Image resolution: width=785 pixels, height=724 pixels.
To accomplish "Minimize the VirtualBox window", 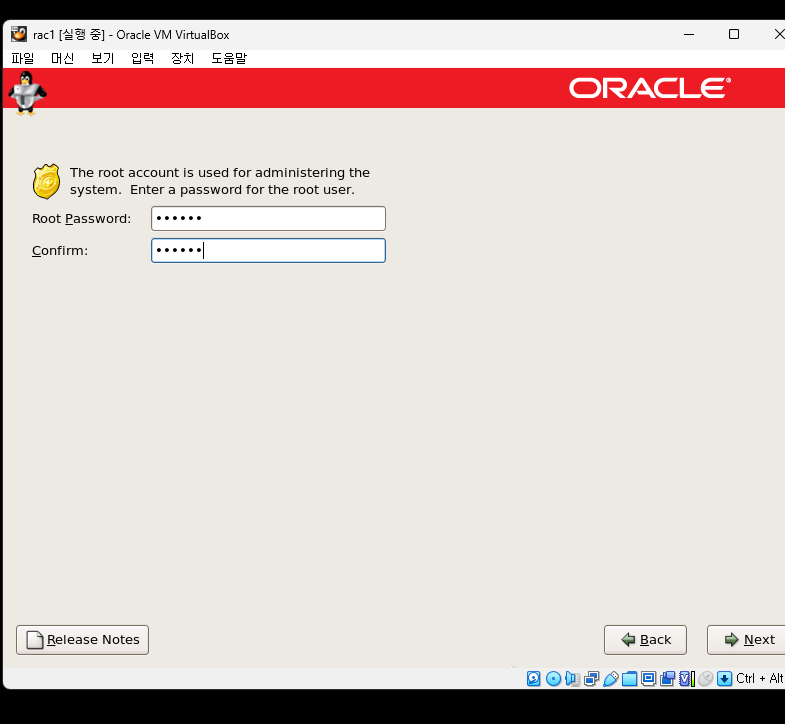I will [x=689, y=35].
